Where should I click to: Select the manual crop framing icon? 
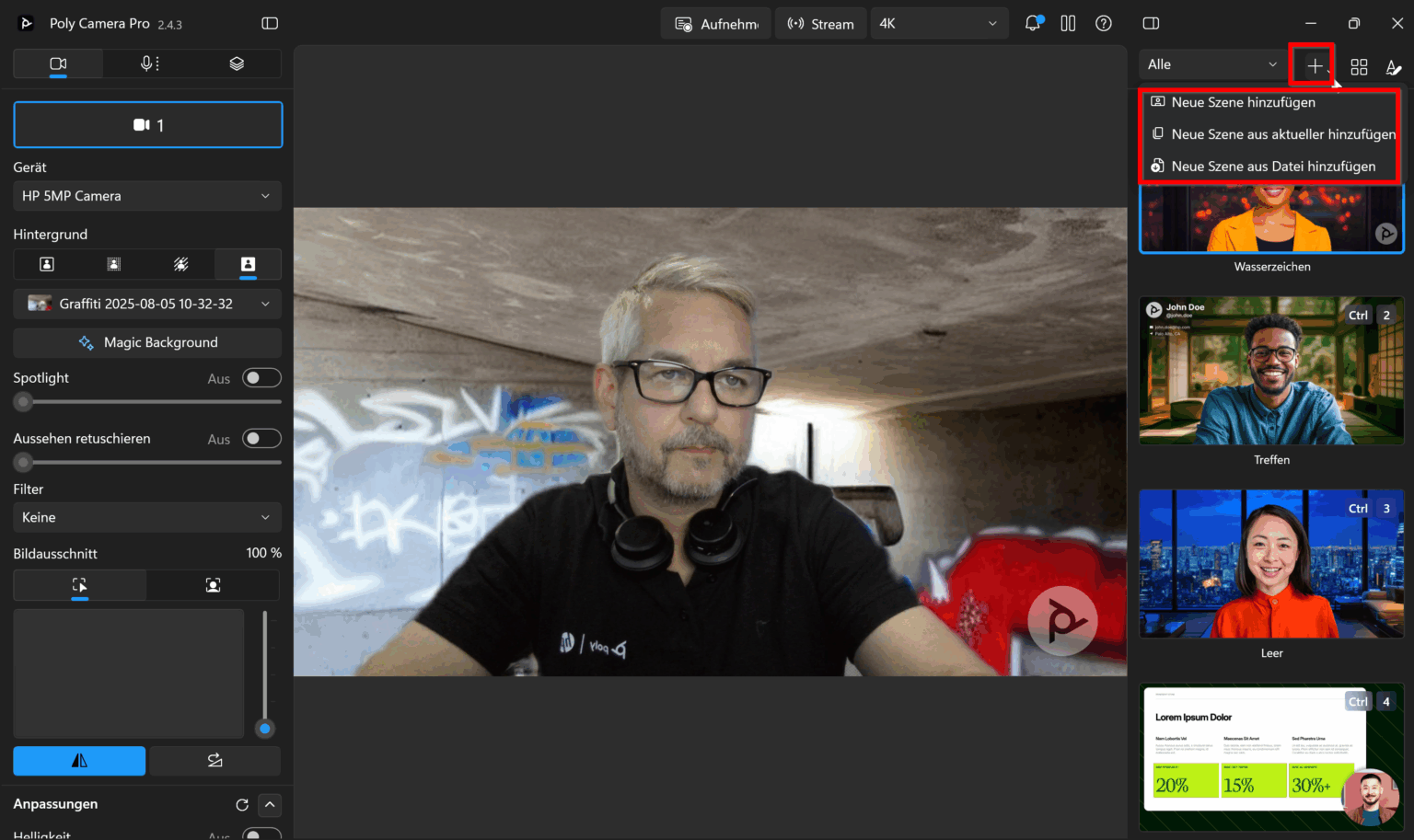[x=80, y=585]
